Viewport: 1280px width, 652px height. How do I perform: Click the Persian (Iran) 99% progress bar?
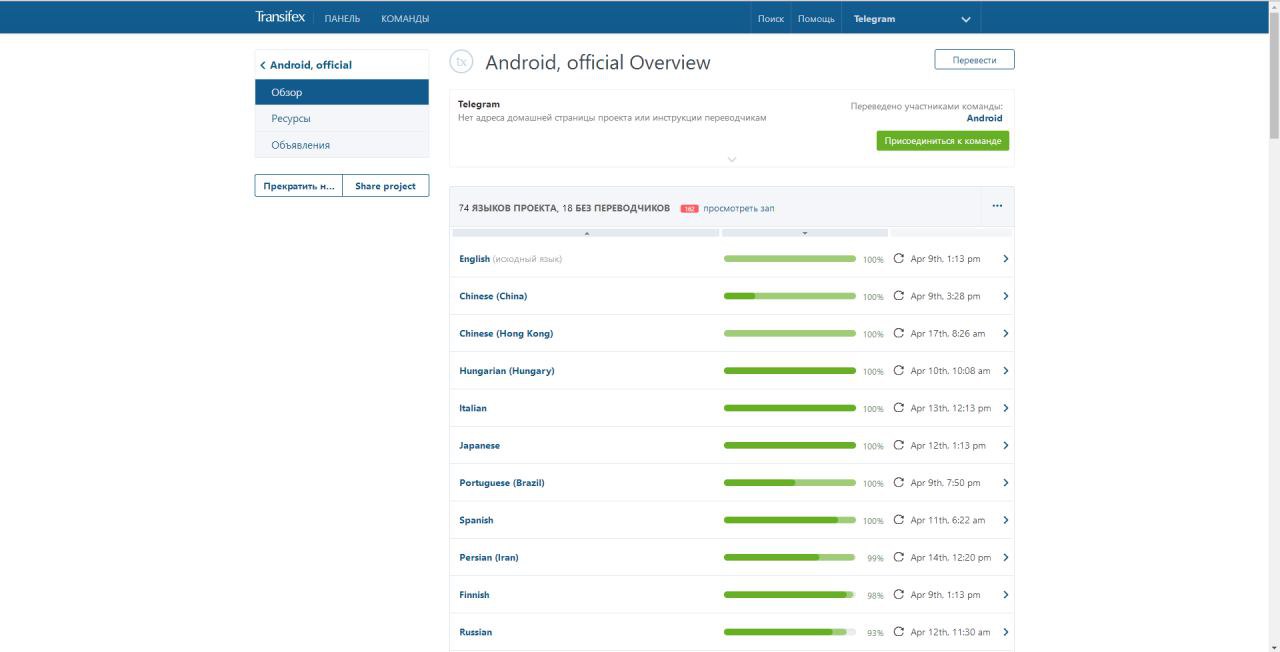(x=790, y=557)
